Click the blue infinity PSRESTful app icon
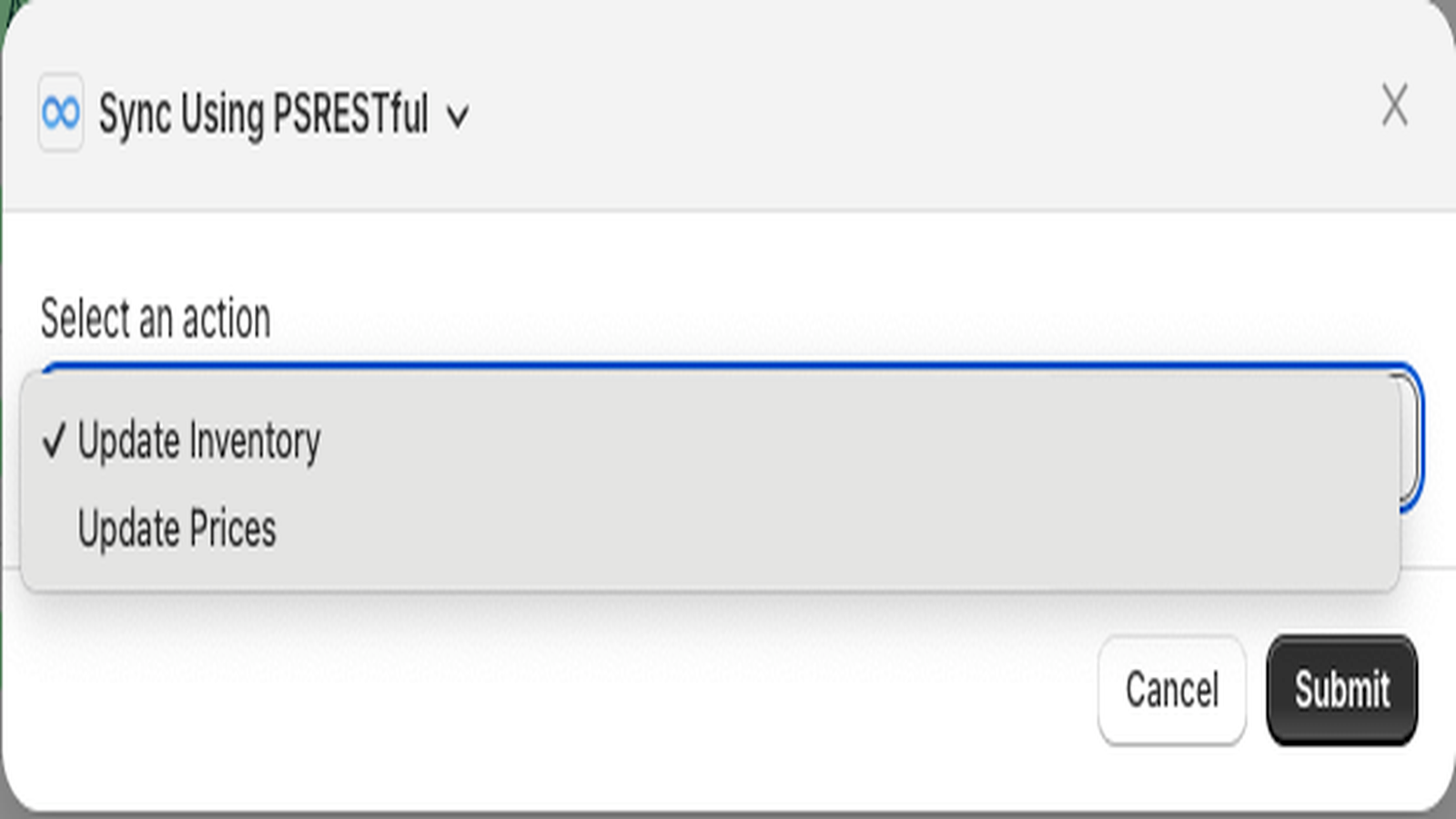This screenshot has width=1456, height=819. pyautogui.click(x=61, y=113)
